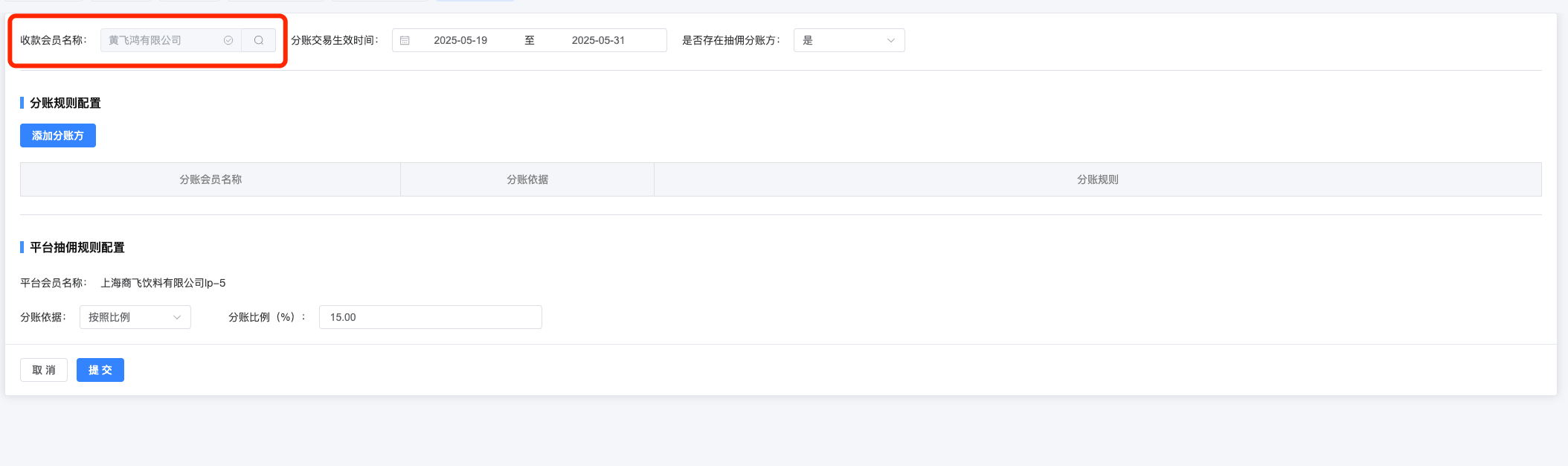Click the 分账会员名称 column header

click(x=211, y=179)
